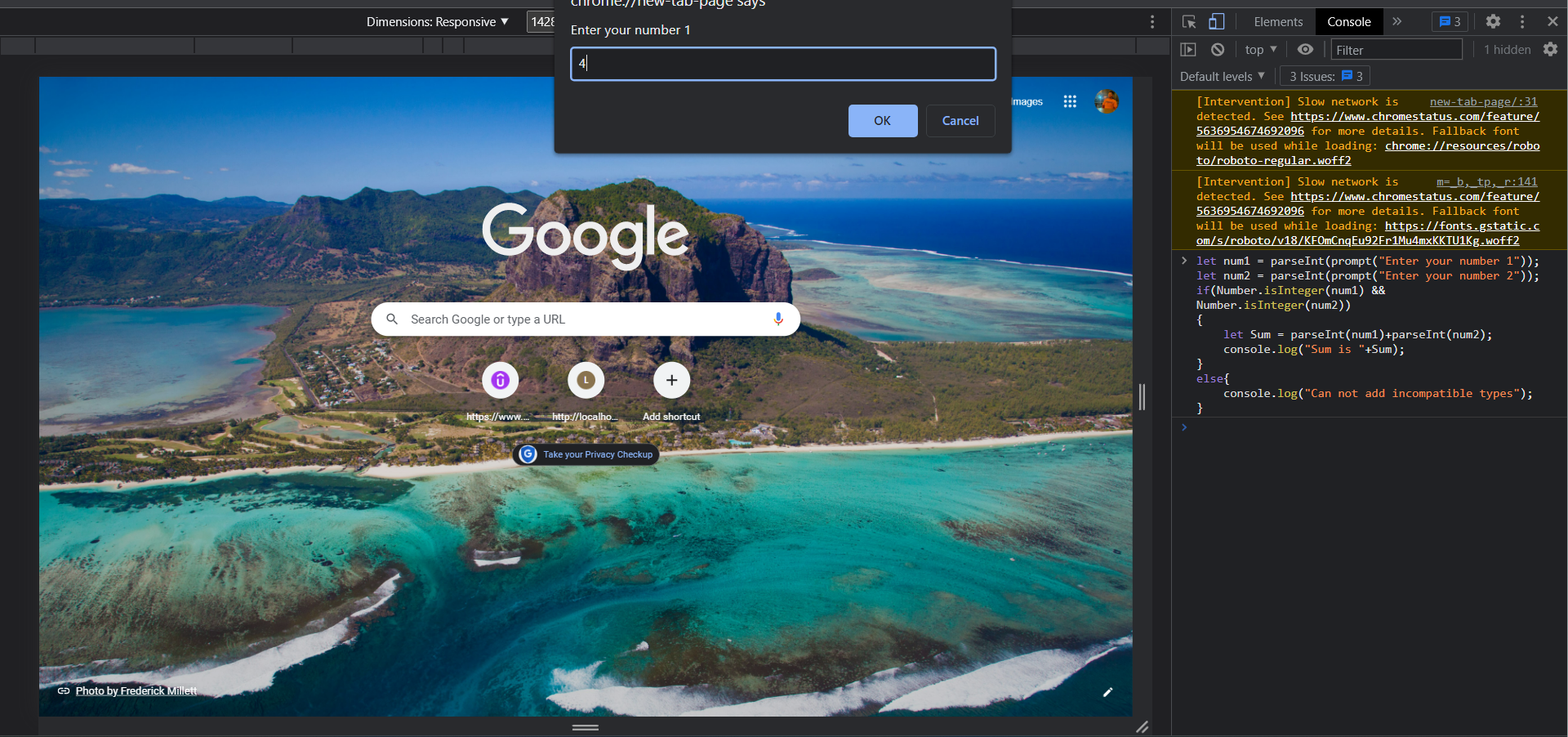Click the Google search box
The image size is (1568, 737).
point(586,319)
